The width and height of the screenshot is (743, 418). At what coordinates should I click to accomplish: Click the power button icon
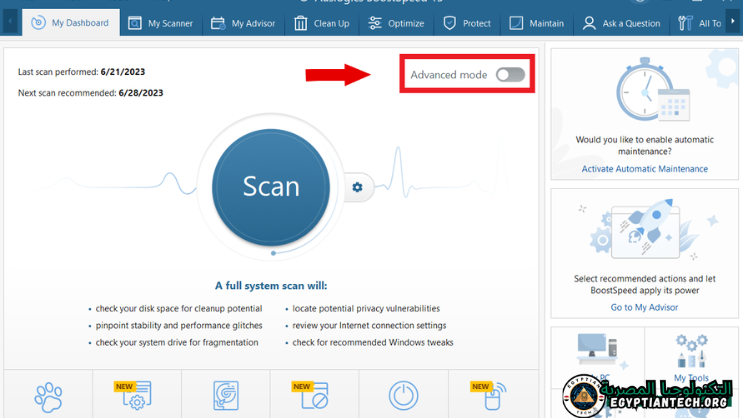click(403, 396)
